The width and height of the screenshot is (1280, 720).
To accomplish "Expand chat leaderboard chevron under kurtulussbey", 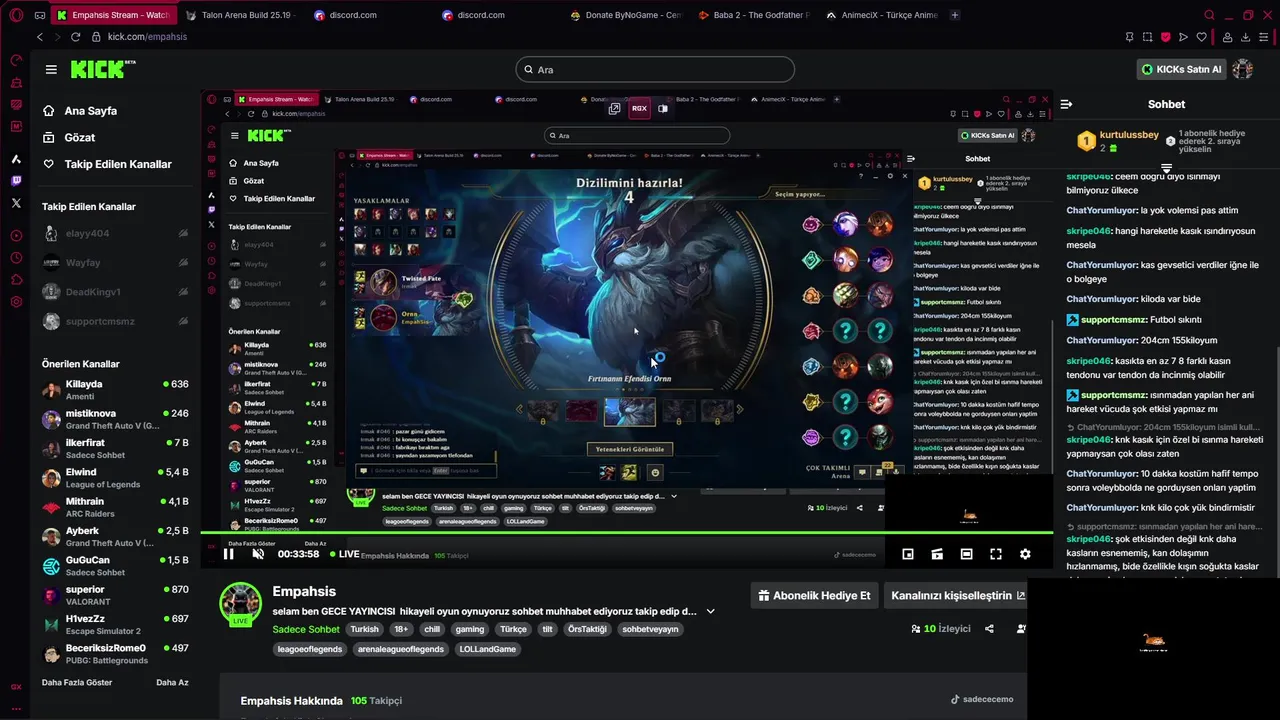I will coord(1166,167).
